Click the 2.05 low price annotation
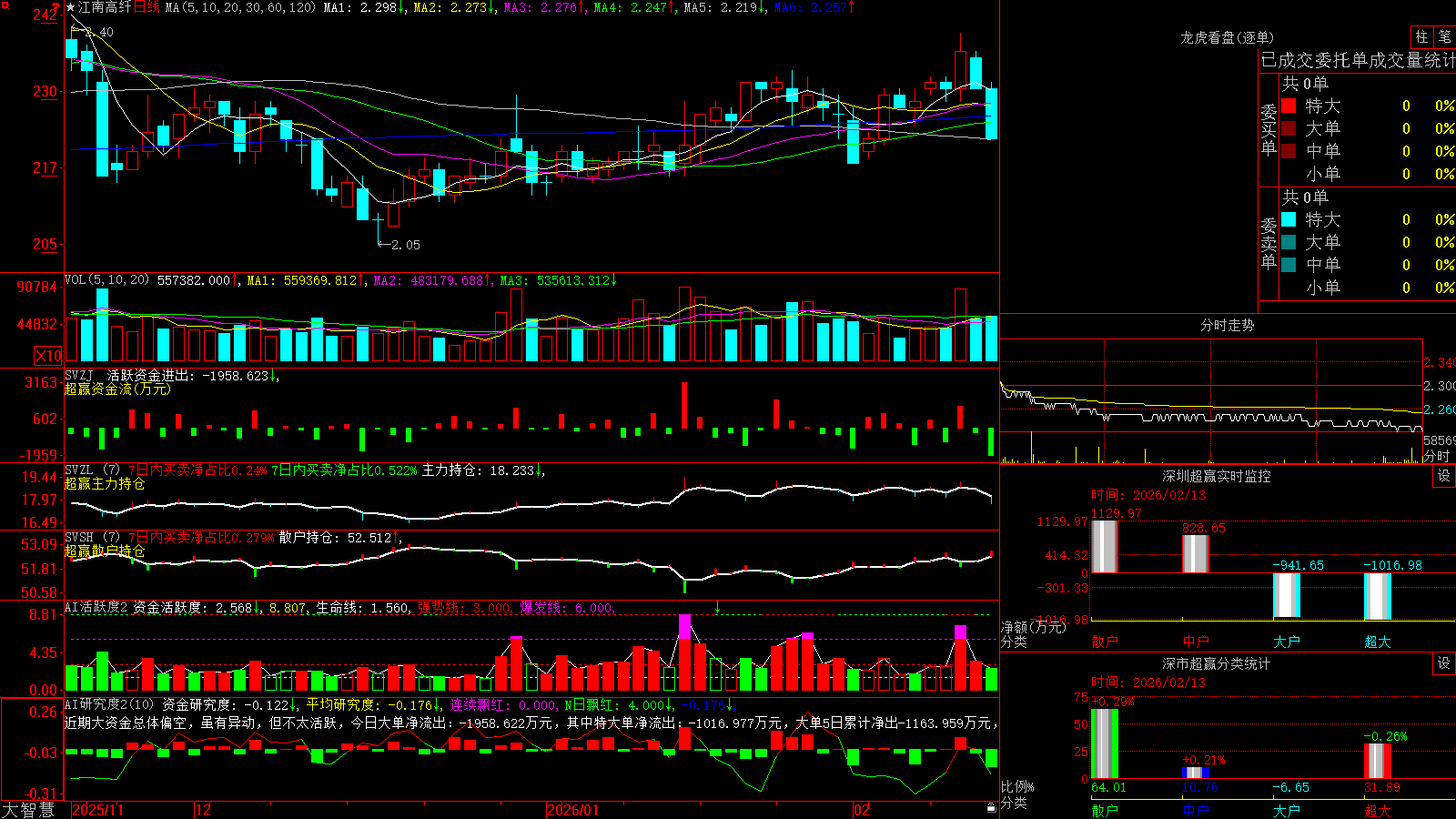 (405, 245)
